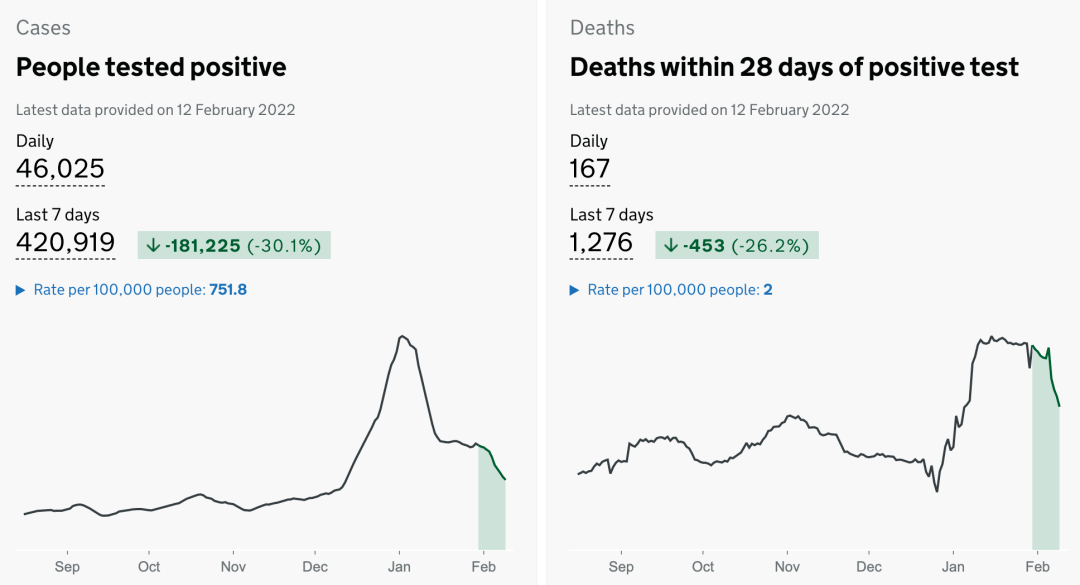Expand cases Rate per 100,000 people: 751.8
1080x585 pixels.
point(140,290)
